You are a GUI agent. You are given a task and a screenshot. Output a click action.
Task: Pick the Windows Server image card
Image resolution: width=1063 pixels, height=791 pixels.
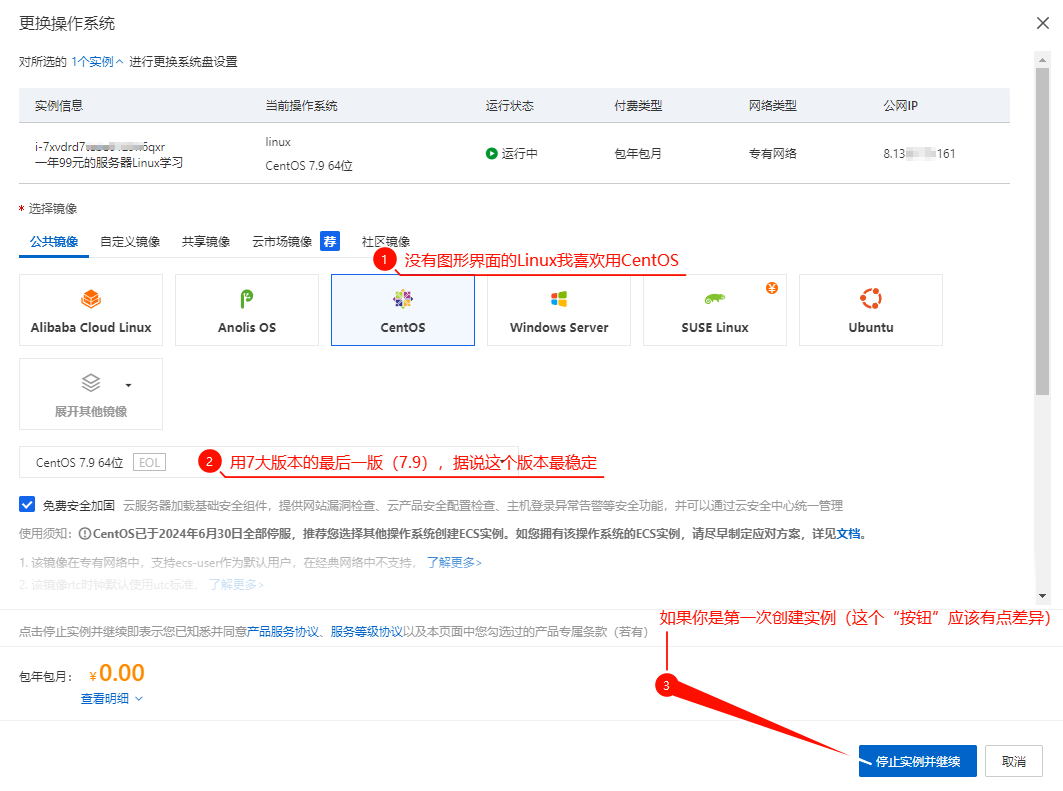pyautogui.click(x=559, y=310)
